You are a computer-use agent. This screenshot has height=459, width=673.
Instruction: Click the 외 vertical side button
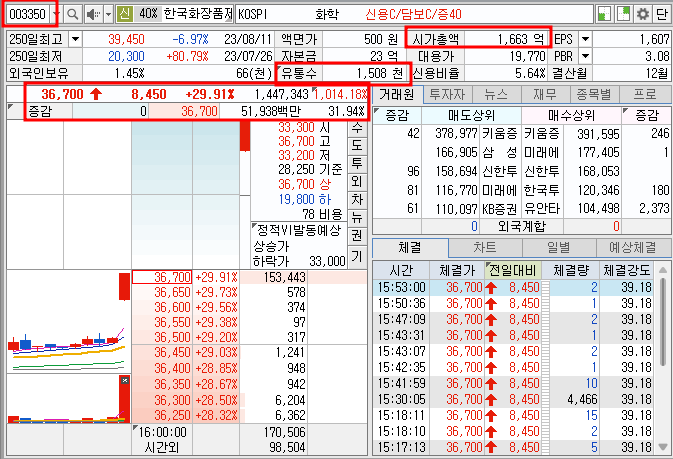357,181
